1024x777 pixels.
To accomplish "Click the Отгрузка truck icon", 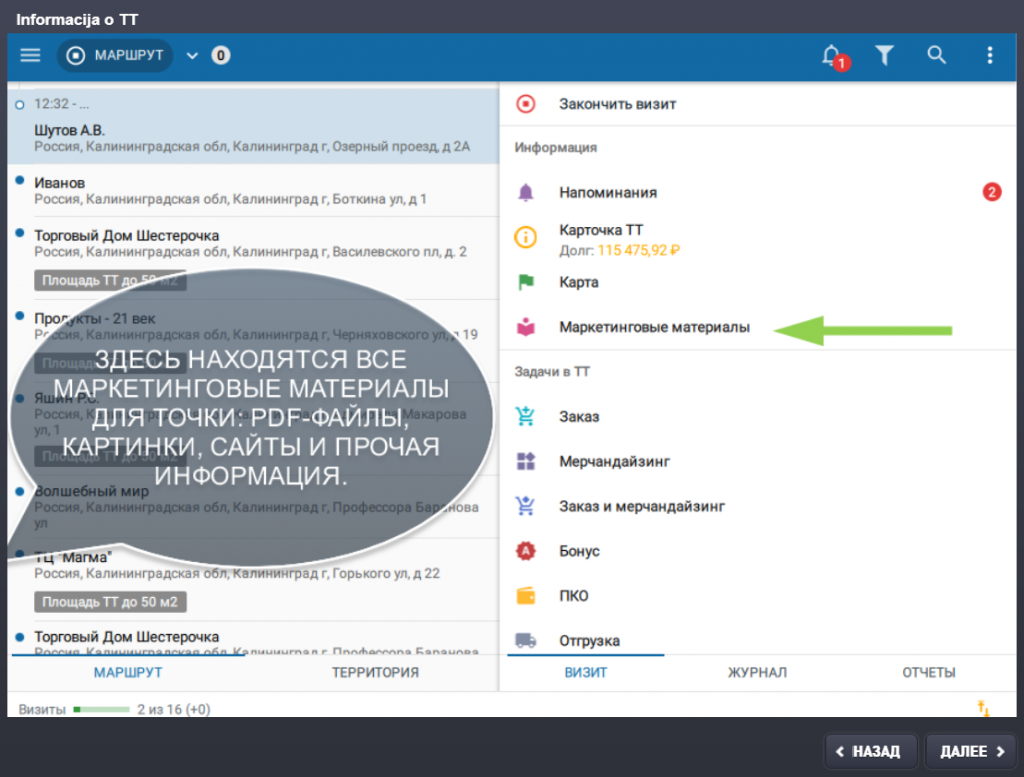I will click(x=526, y=640).
